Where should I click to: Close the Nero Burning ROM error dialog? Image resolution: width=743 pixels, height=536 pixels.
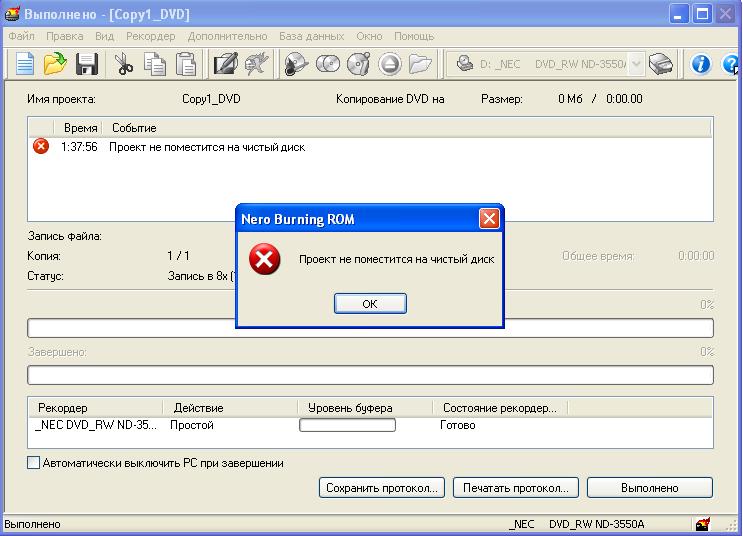pos(488,218)
